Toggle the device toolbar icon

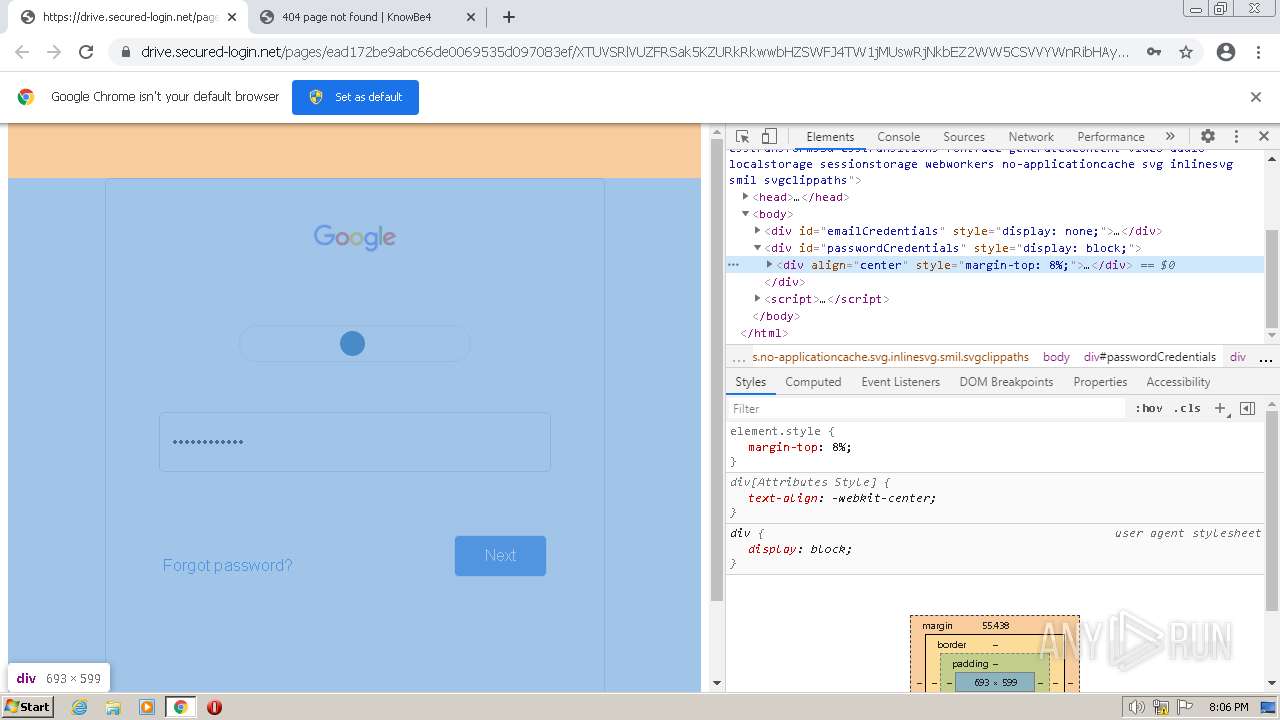pos(769,136)
